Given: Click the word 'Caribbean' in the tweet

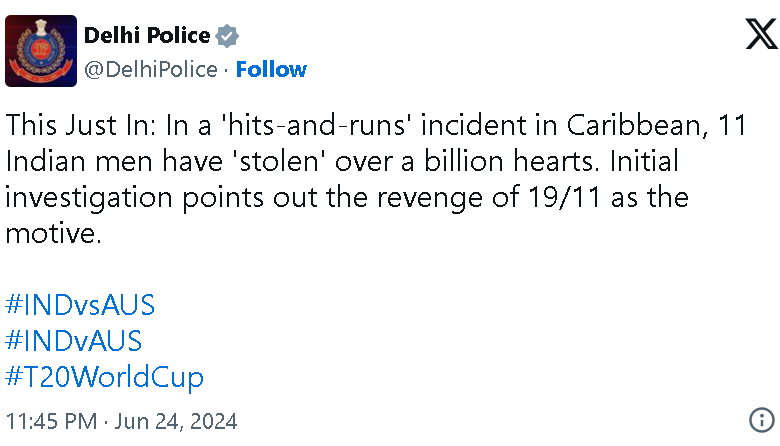Looking at the screenshot, I should click(x=637, y=125).
